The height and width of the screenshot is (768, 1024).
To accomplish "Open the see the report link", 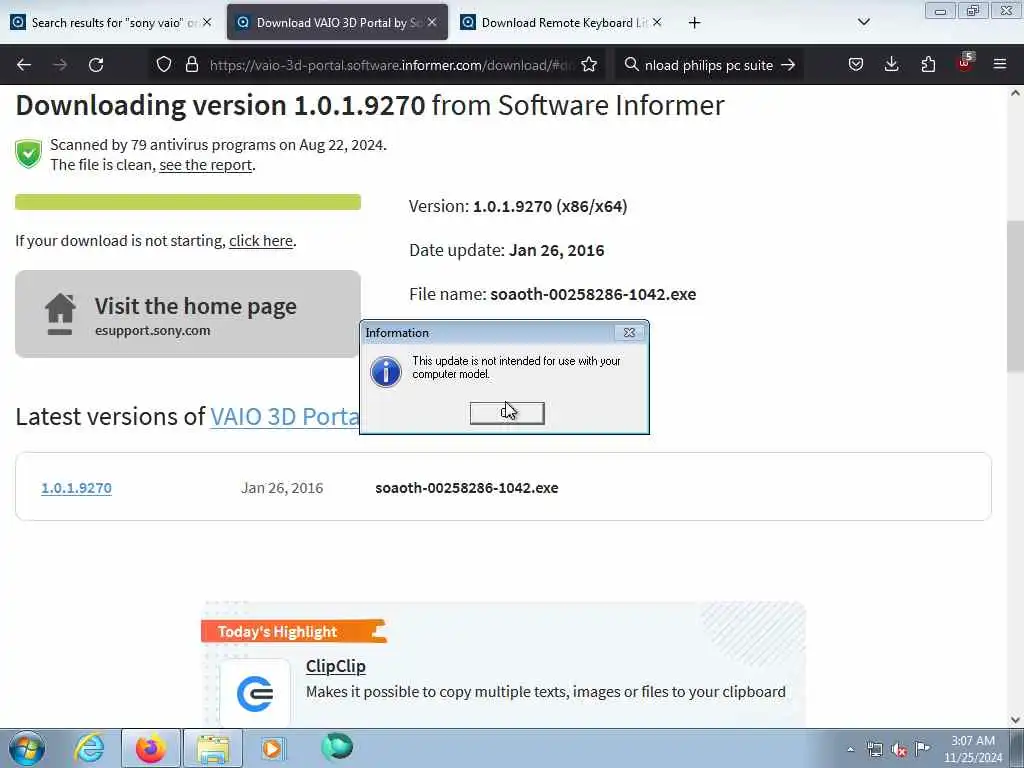I will [x=206, y=165].
